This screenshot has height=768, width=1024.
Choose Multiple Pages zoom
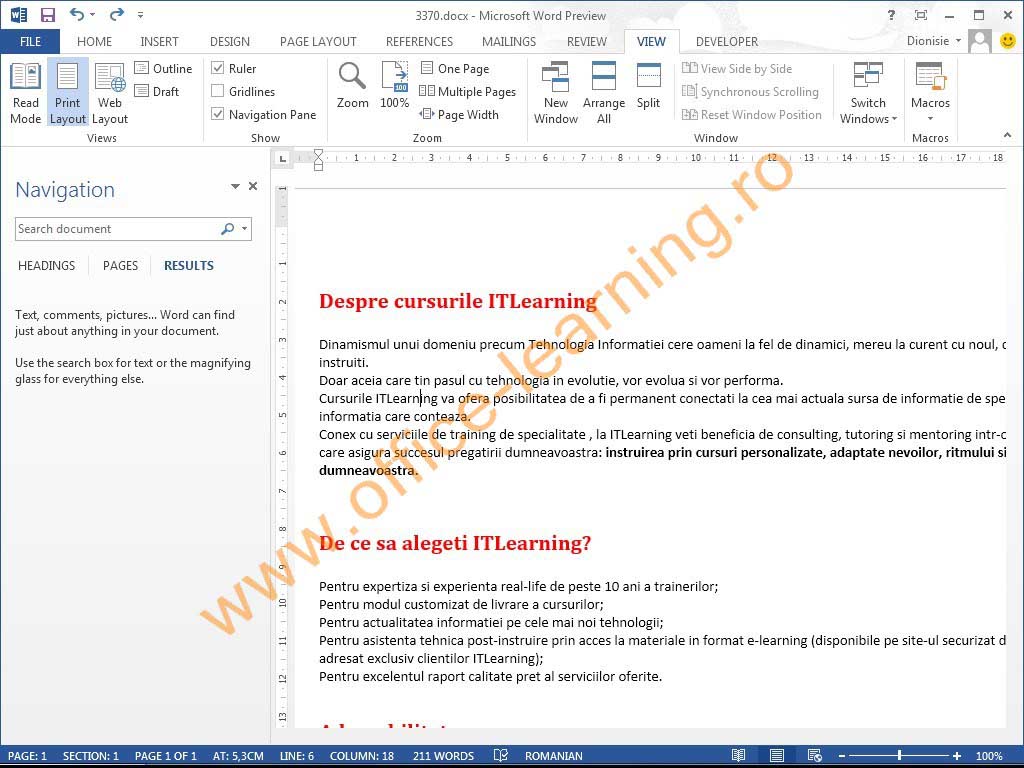(468, 91)
